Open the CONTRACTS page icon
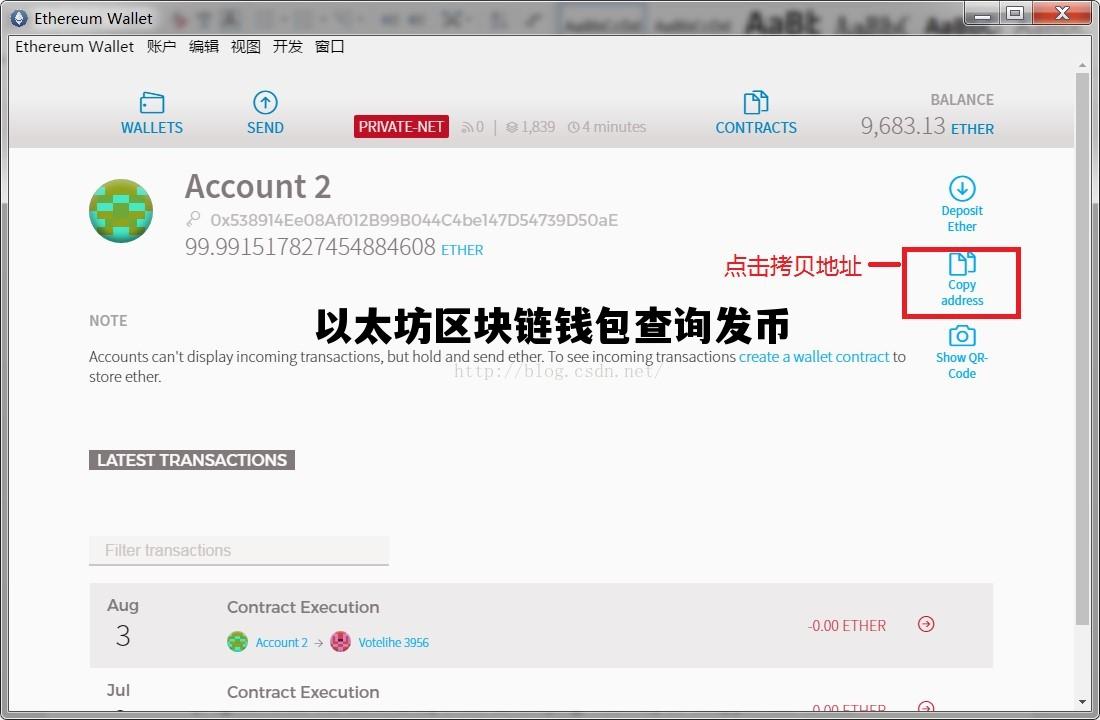Screen dimensions: 1100x720 click(756, 103)
